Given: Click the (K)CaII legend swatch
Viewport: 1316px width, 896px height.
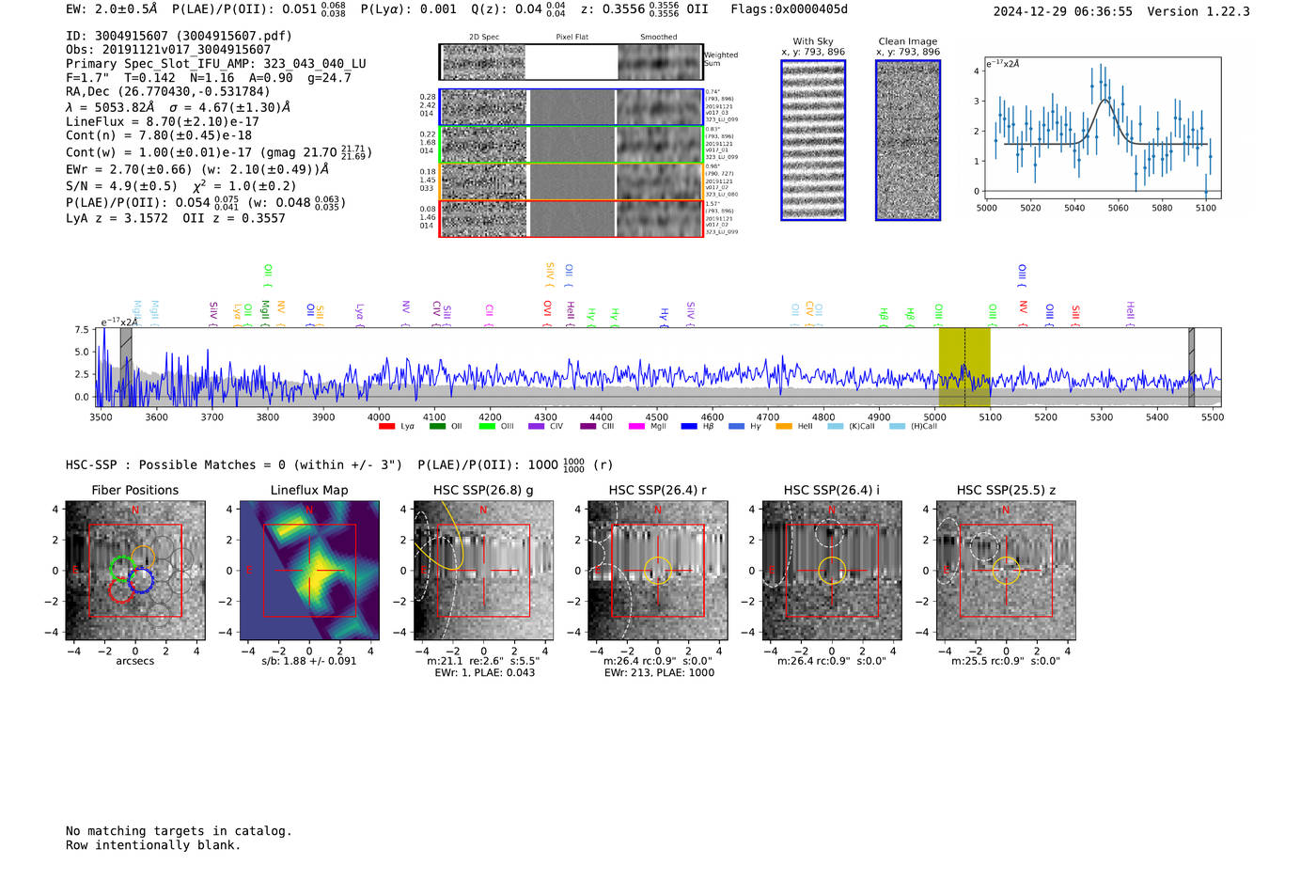Looking at the screenshot, I should point(835,426).
